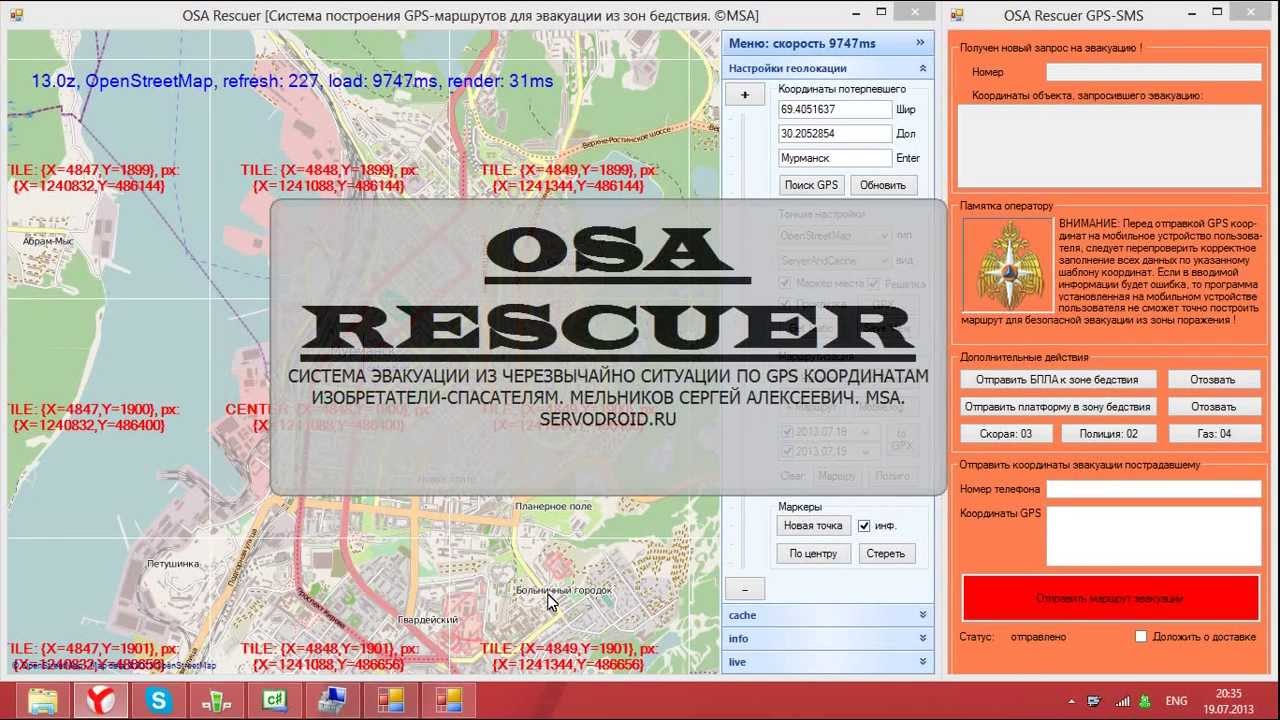1280x720 pixels.
Task: Focus the evacuation request coordinates box
Action: pos(1110,146)
